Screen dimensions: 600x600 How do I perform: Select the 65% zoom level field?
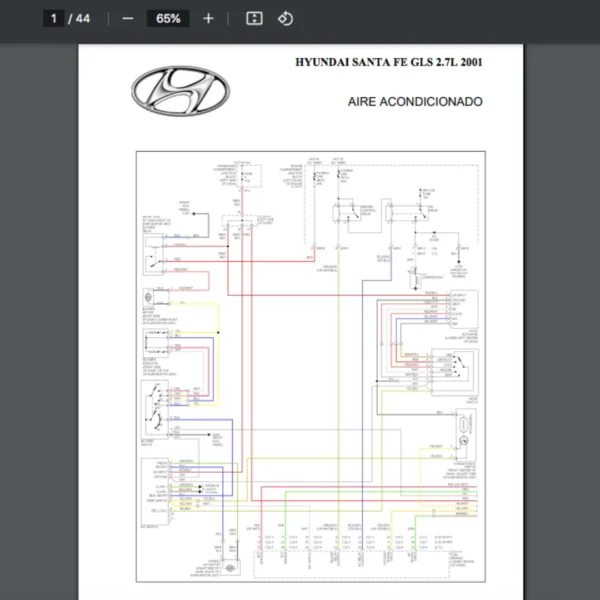(x=167, y=18)
